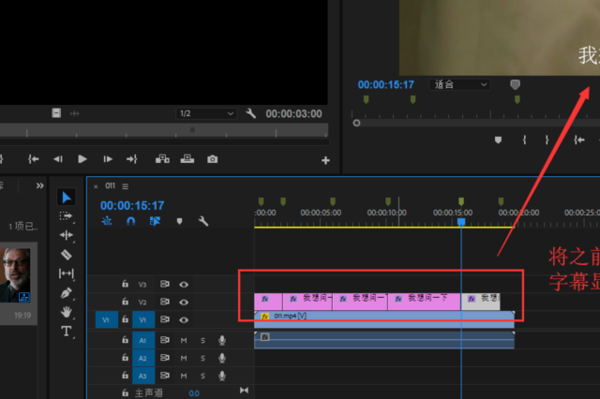Mute track A1

184,340
